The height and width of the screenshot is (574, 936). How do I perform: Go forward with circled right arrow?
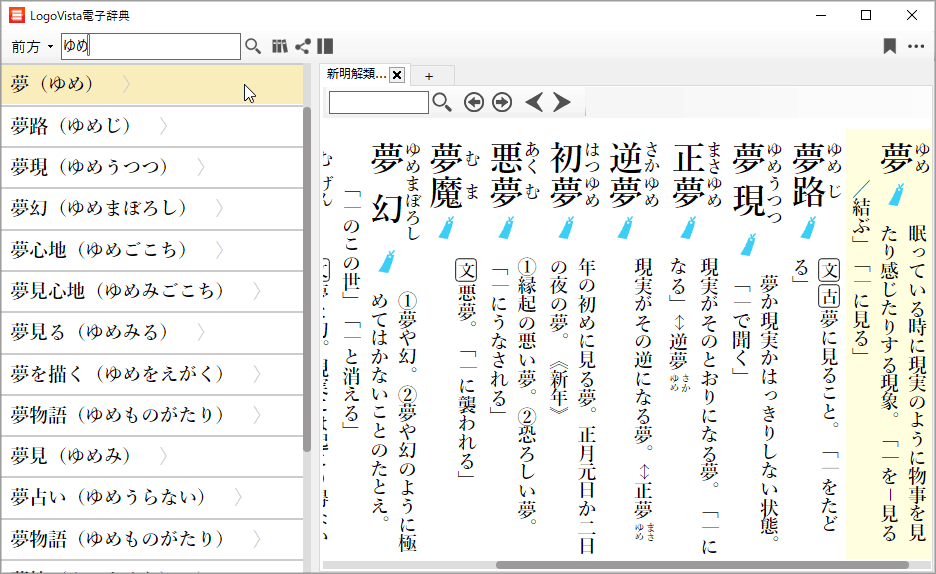click(x=502, y=102)
